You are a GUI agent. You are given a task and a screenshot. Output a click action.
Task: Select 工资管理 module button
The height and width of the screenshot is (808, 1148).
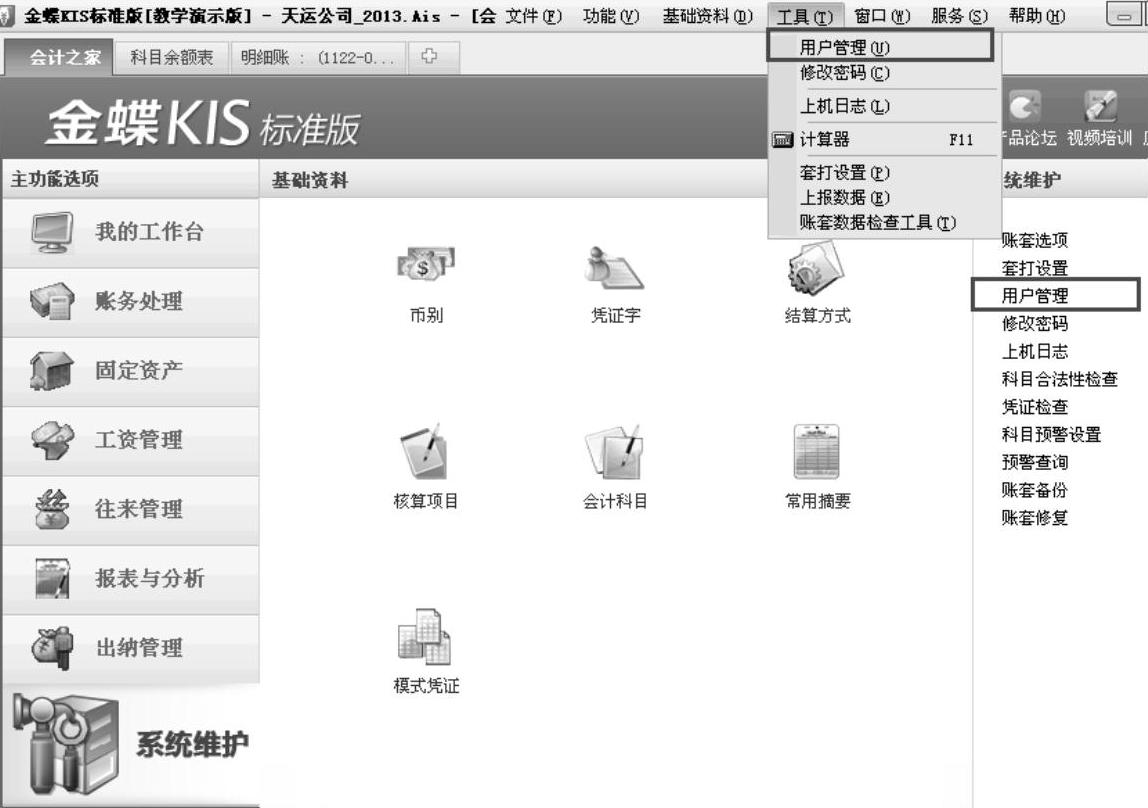(x=130, y=440)
